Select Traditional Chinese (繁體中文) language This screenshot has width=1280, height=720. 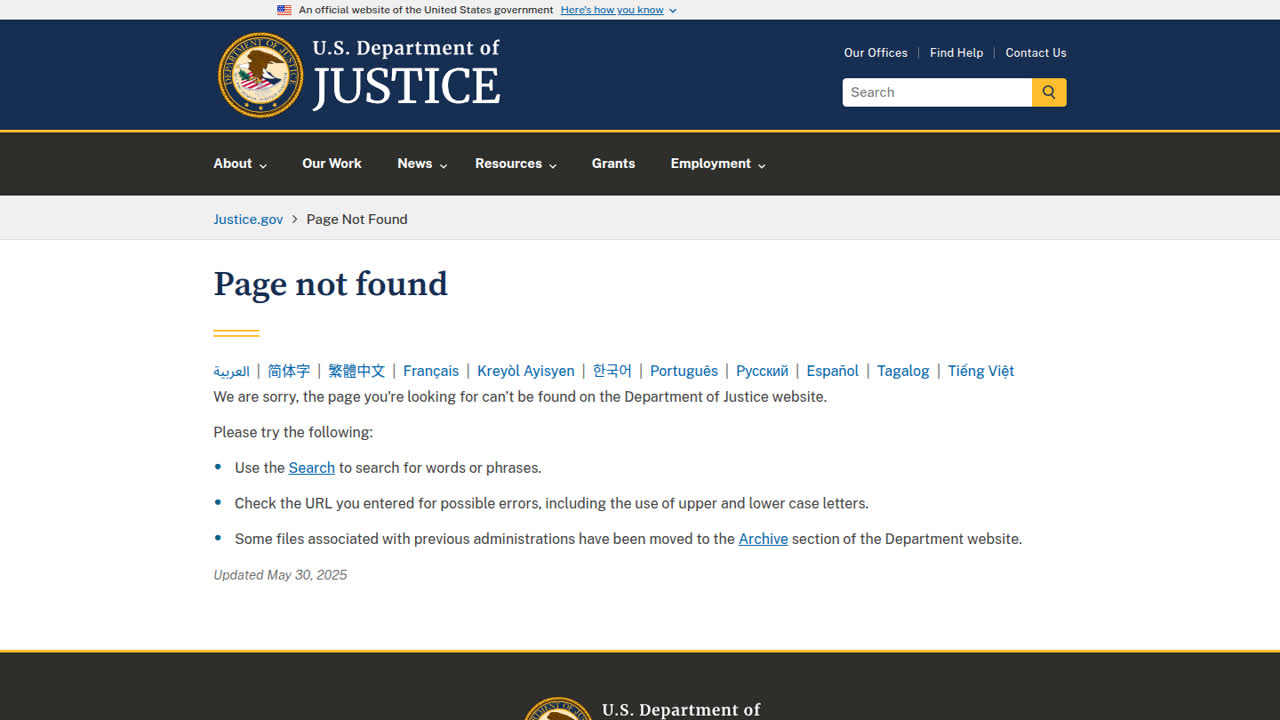[357, 371]
